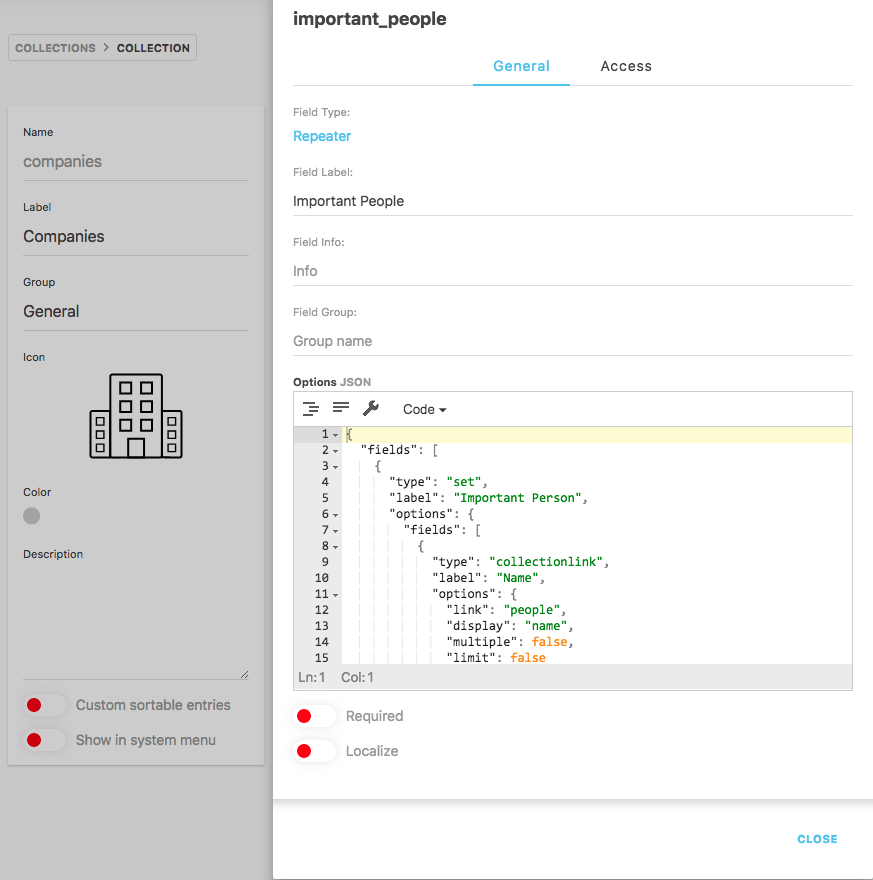Screen dimensions: 873x880
Task: Click "Important Person" string in editor
Action: 517,498
